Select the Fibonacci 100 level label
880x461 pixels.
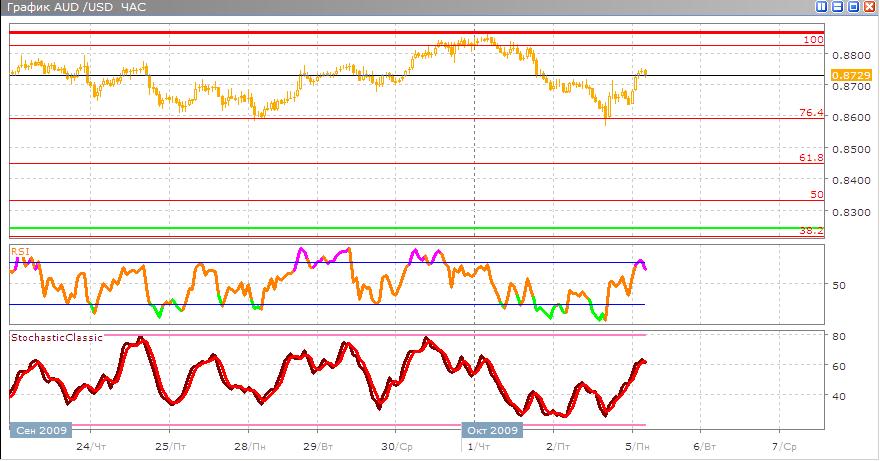(x=813, y=40)
